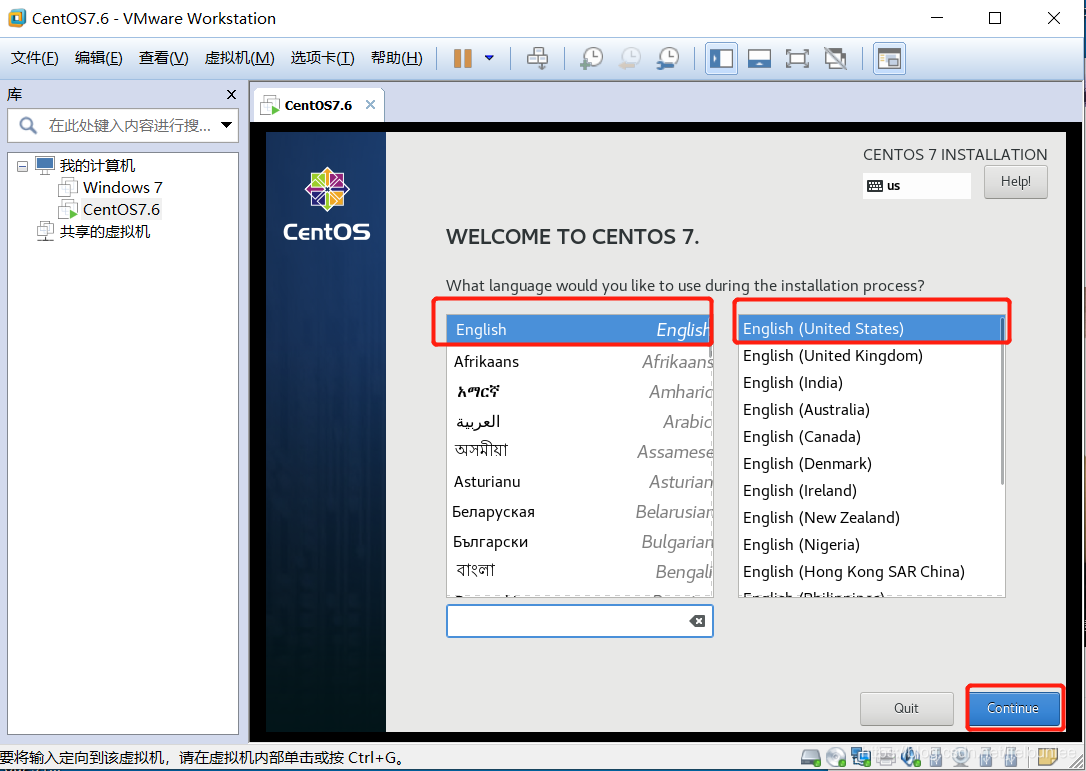Screen dimensions: 1086x771
Task: Click the network adapter status icon
Action: (x=861, y=757)
